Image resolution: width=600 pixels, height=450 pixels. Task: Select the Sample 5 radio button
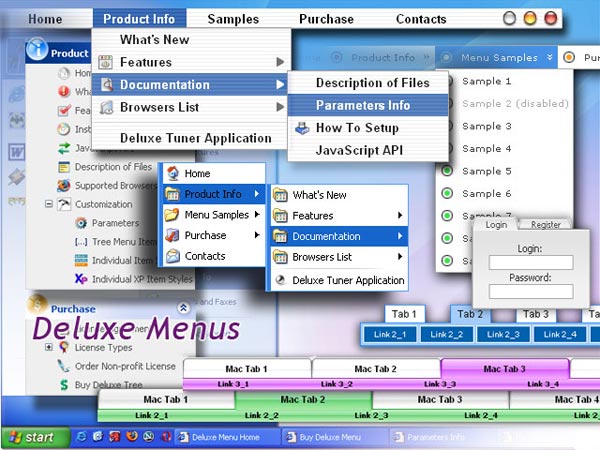[446, 171]
